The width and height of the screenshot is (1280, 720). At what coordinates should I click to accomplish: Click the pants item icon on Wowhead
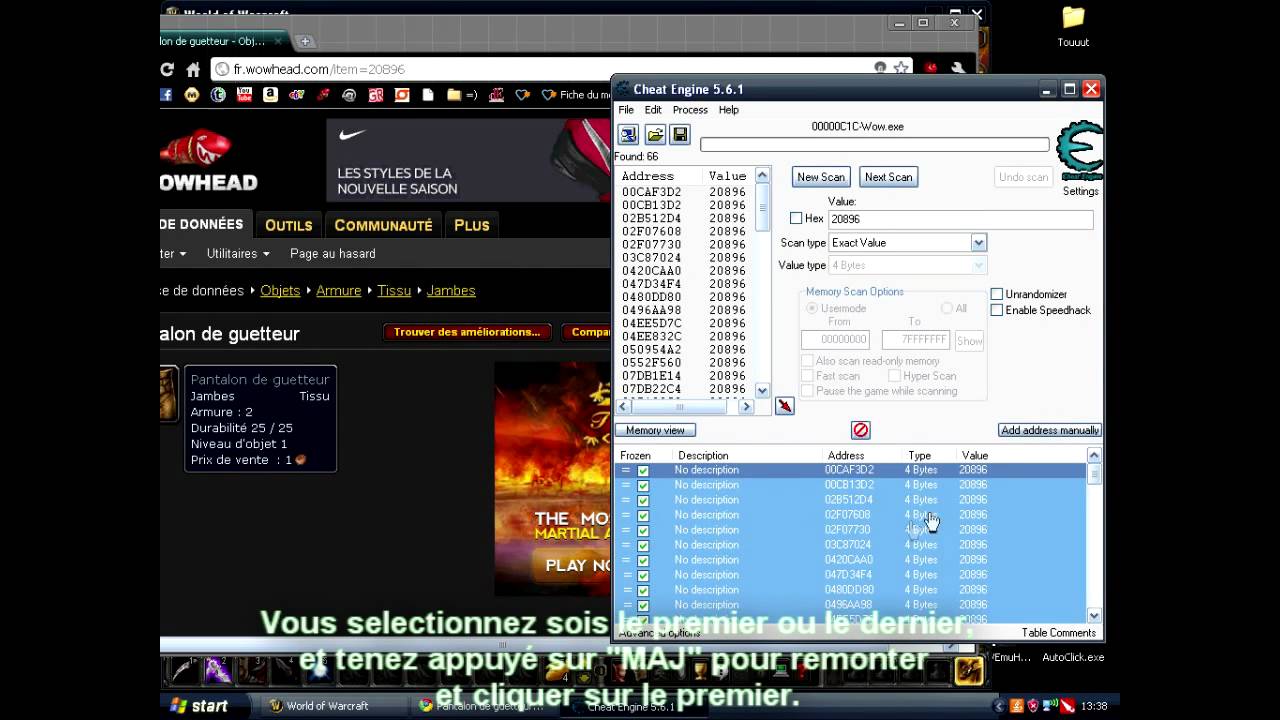(x=170, y=394)
